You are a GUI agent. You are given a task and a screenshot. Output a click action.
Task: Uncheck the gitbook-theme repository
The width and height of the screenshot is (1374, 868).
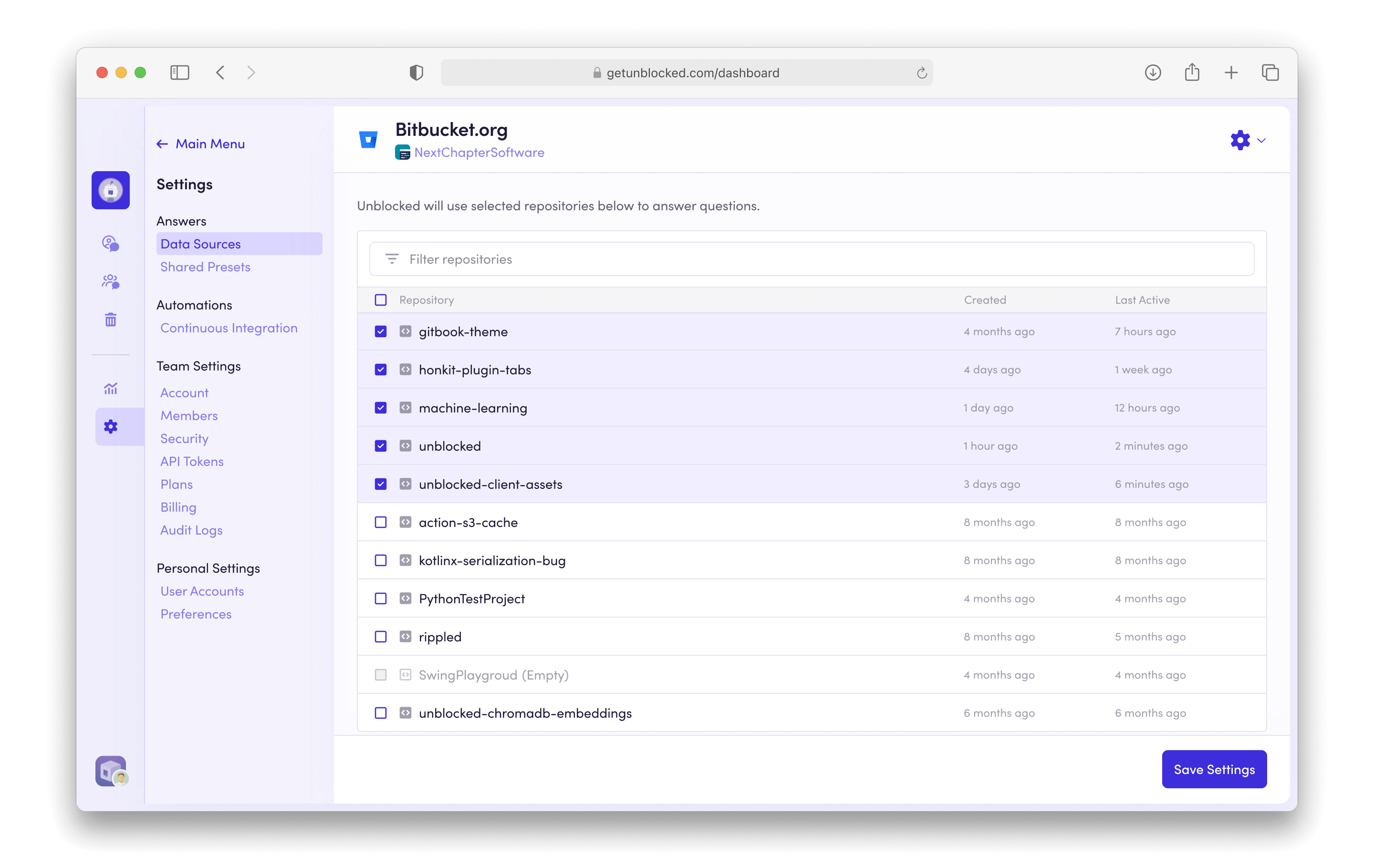pos(381,331)
